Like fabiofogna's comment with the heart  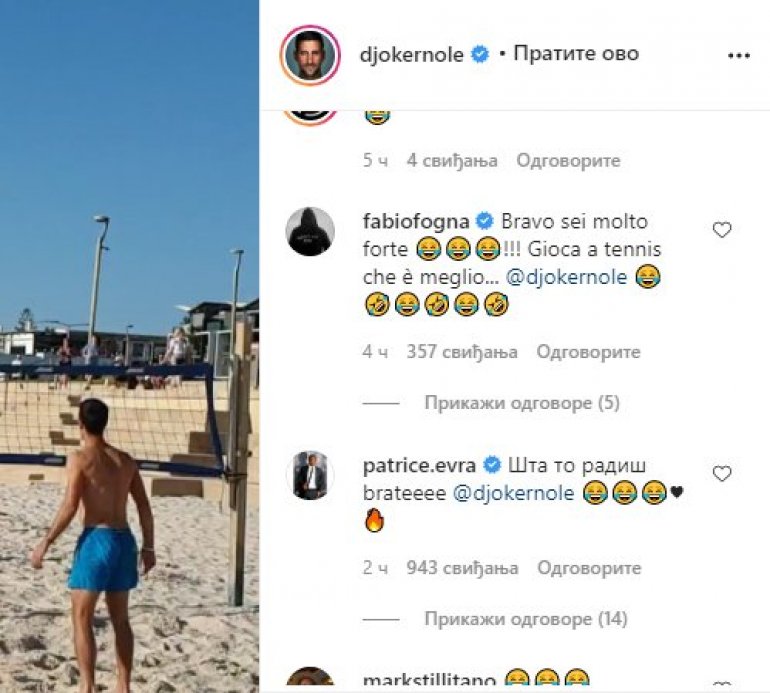click(x=721, y=229)
